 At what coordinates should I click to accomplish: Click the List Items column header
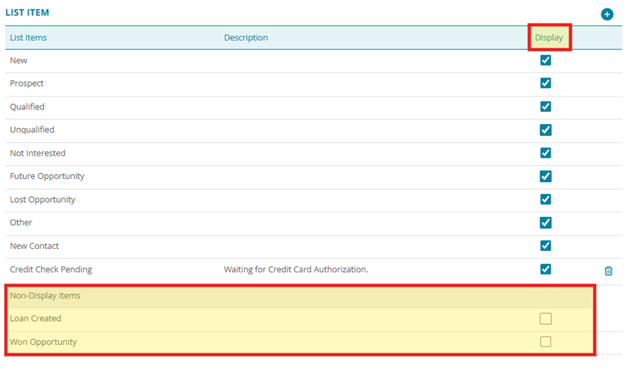click(x=28, y=38)
